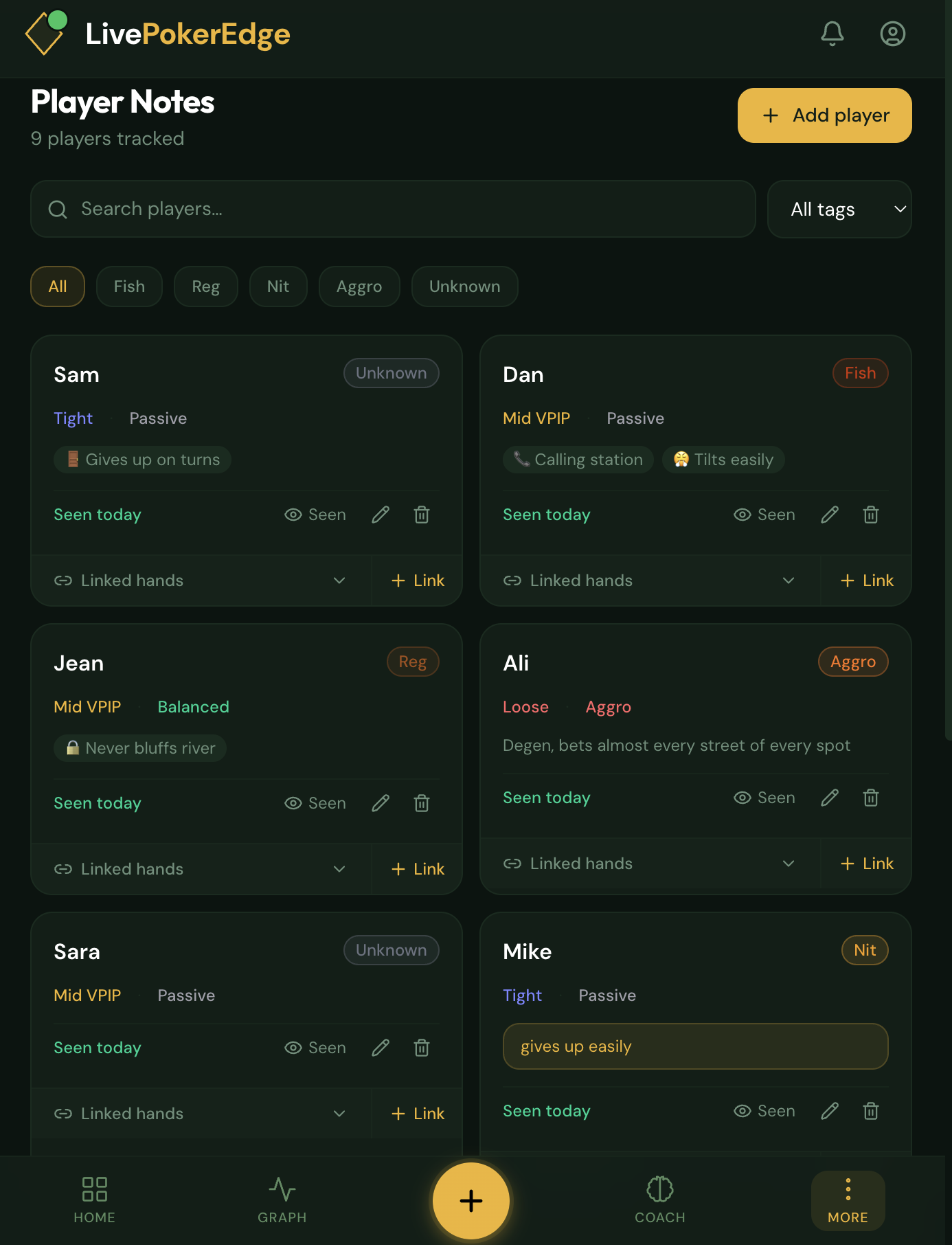
Task: Click Mike's Nit tag badge
Action: tap(865, 950)
